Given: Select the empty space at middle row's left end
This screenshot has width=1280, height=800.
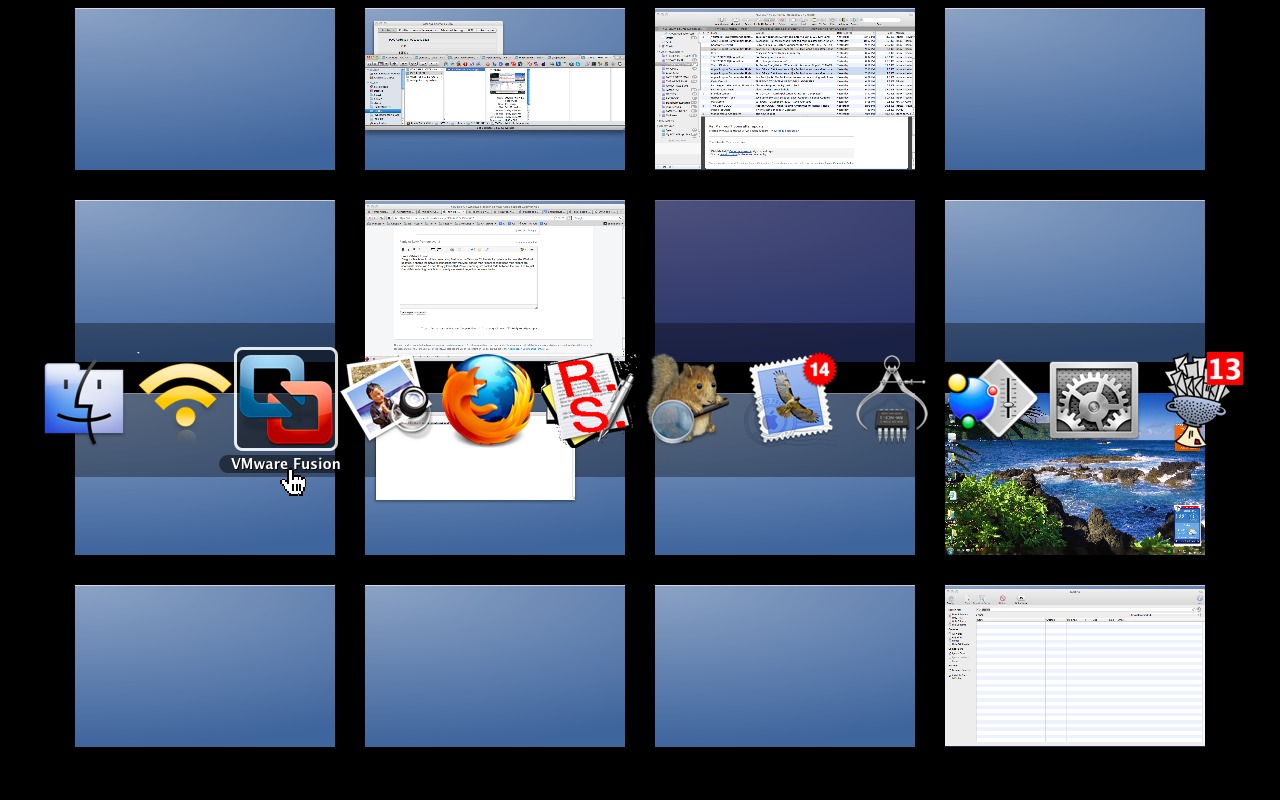Looking at the screenshot, I should (205, 280).
